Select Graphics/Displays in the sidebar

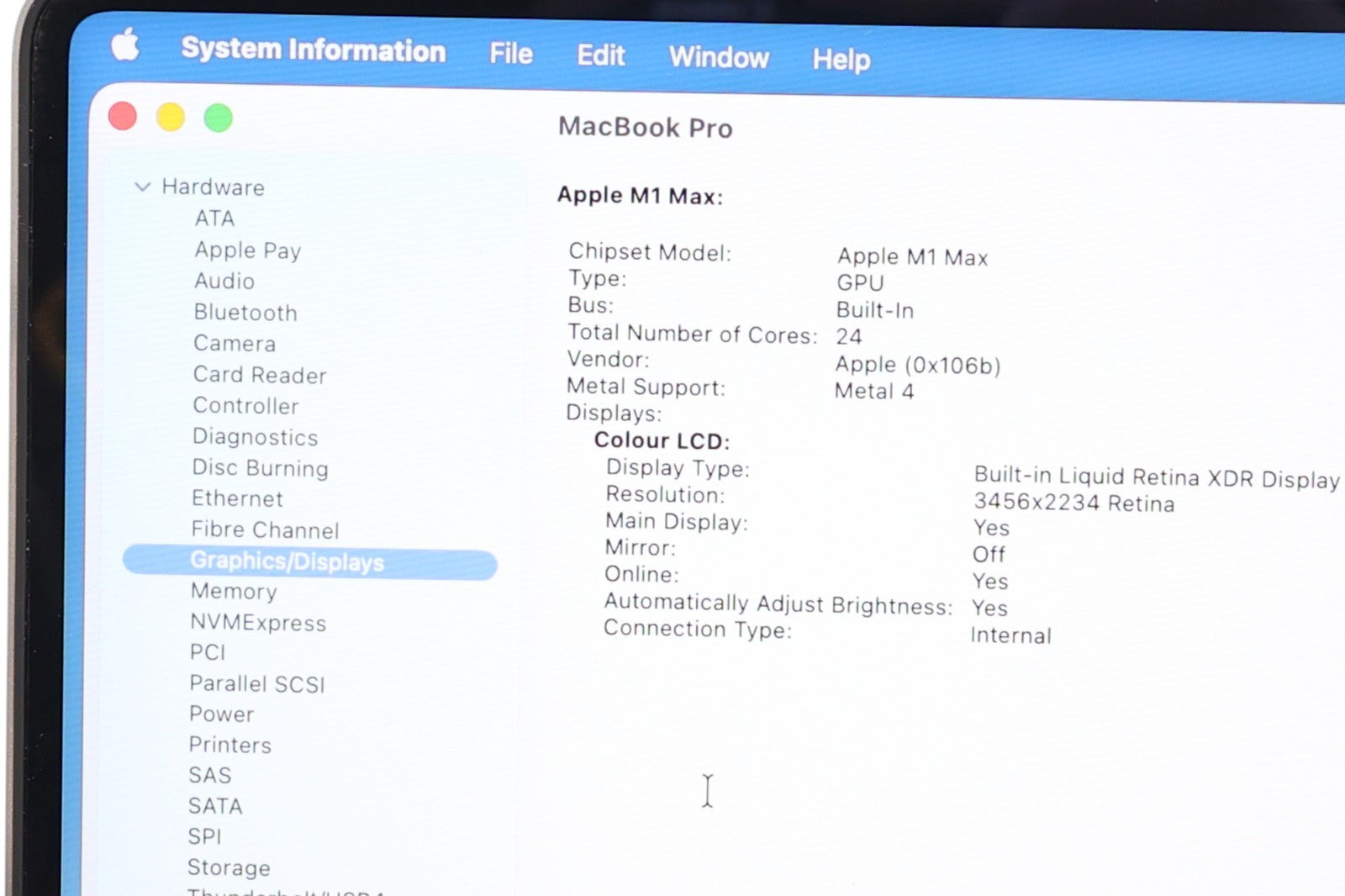pyautogui.click(x=287, y=561)
